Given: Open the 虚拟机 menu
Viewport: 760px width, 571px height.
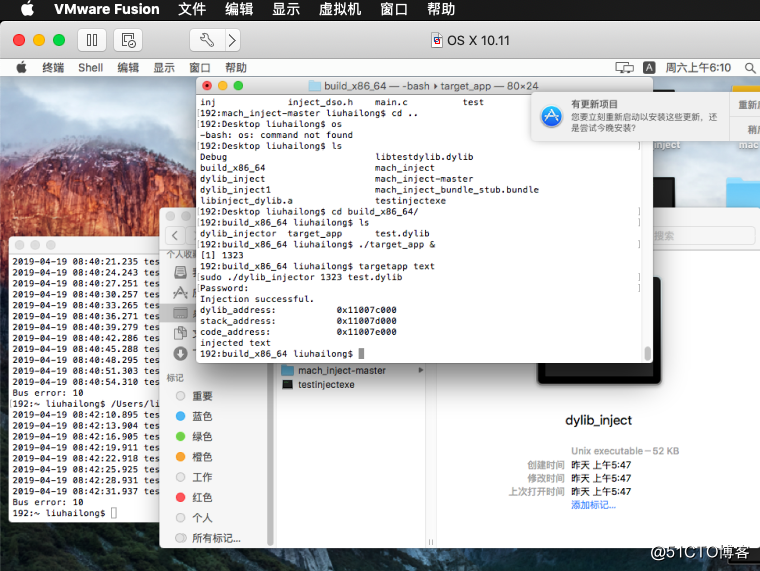Looking at the screenshot, I should (x=340, y=9).
